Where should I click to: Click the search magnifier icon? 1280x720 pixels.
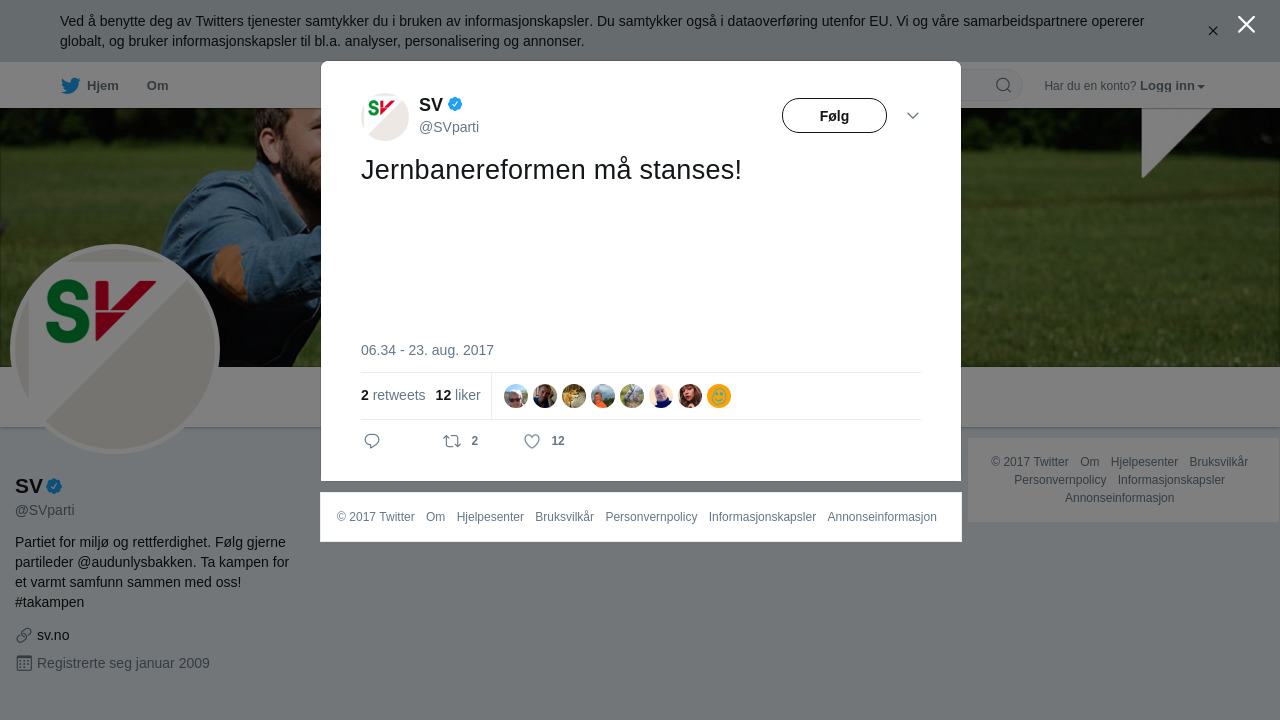pyautogui.click(x=1003, y=85)
